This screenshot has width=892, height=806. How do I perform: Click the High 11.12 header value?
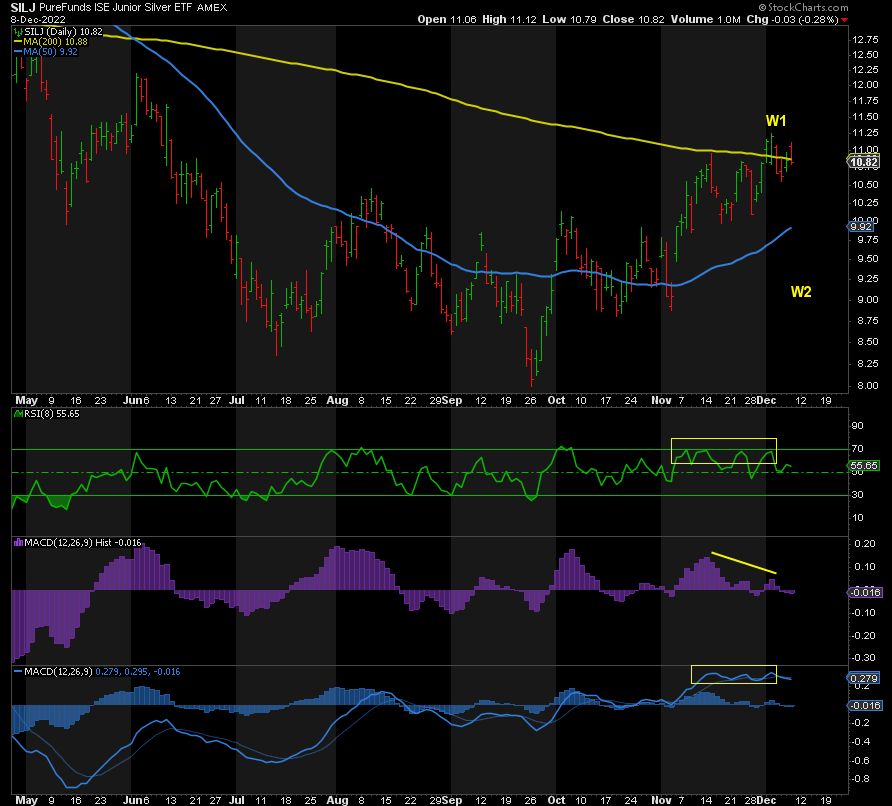tap(509, 19)
